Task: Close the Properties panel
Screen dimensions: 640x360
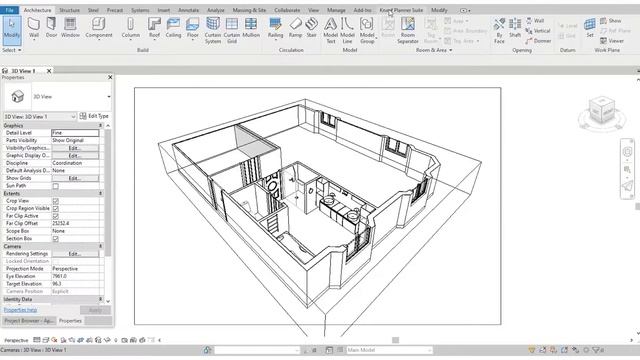Action: [x=110, y=77]
